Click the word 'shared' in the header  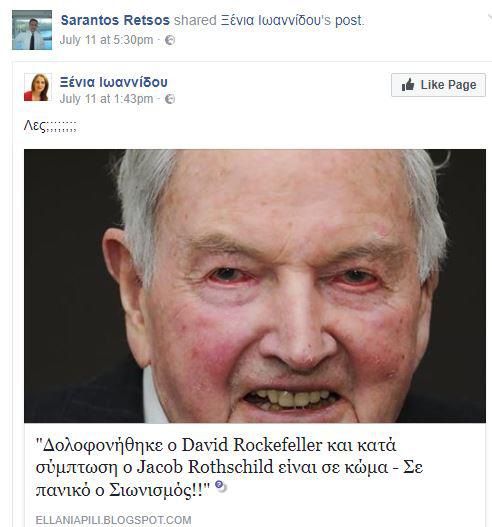(x=195, y=20)
